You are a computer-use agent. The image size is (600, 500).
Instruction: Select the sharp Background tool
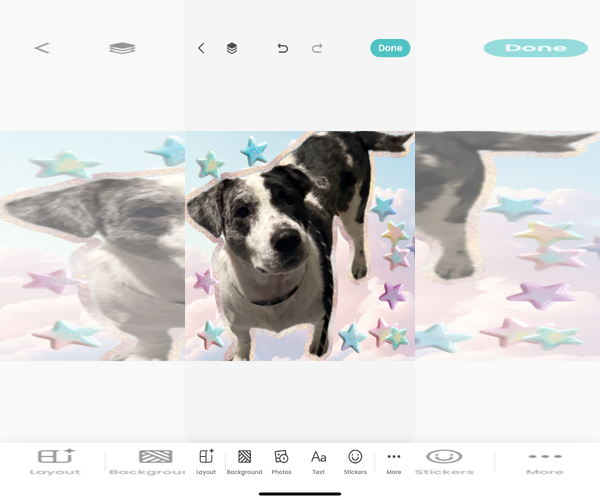pos(244,461)
